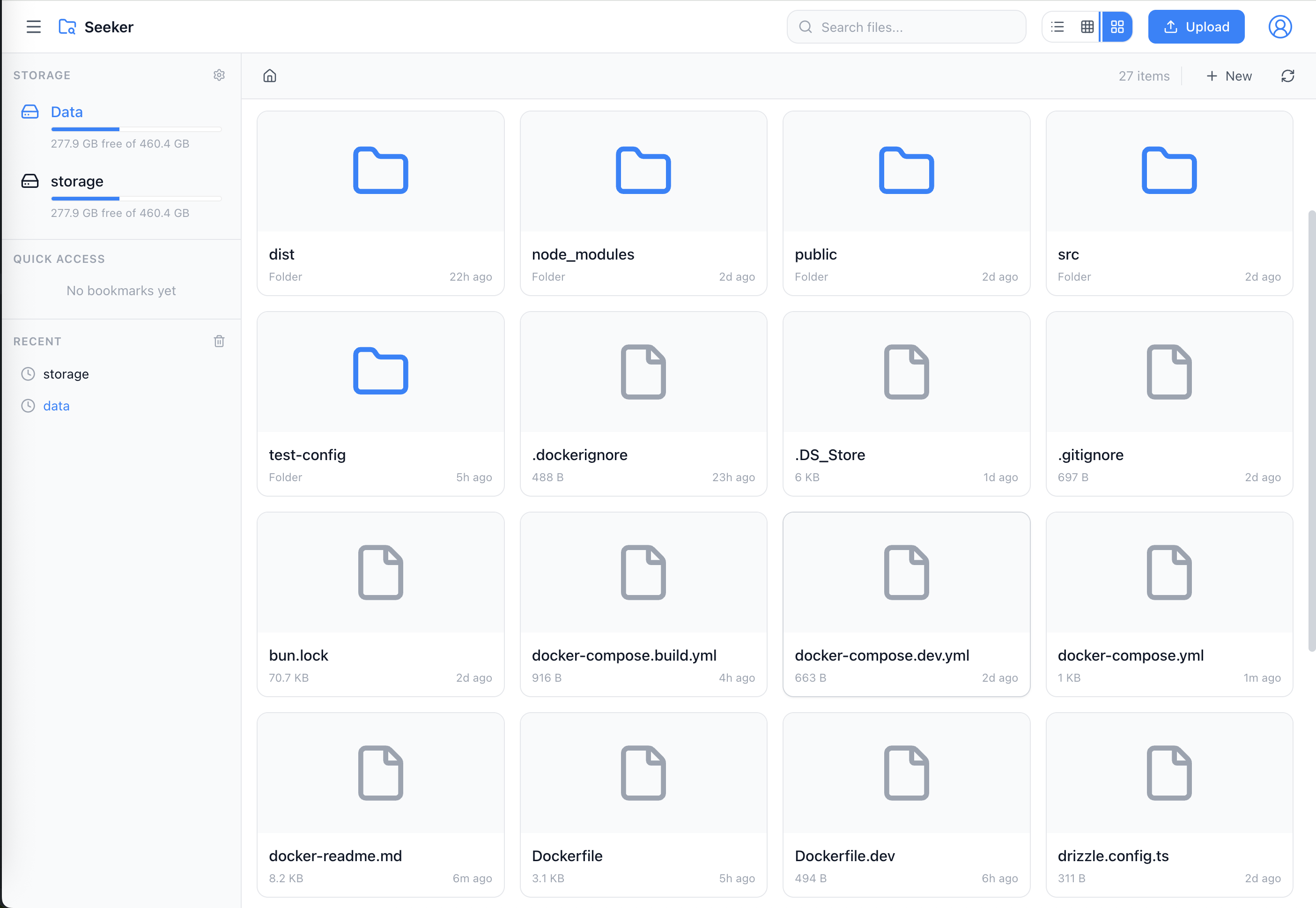This screenshot has height=908, width=1316.
Task: Click the Data drive usage bar
Action: (x=136, y=130)
